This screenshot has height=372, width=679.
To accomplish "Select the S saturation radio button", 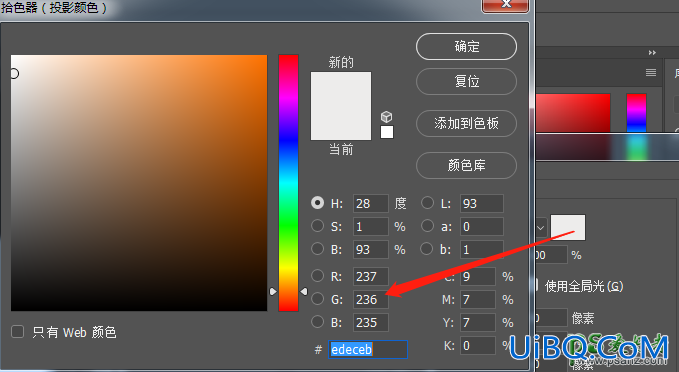I will 317,226.
